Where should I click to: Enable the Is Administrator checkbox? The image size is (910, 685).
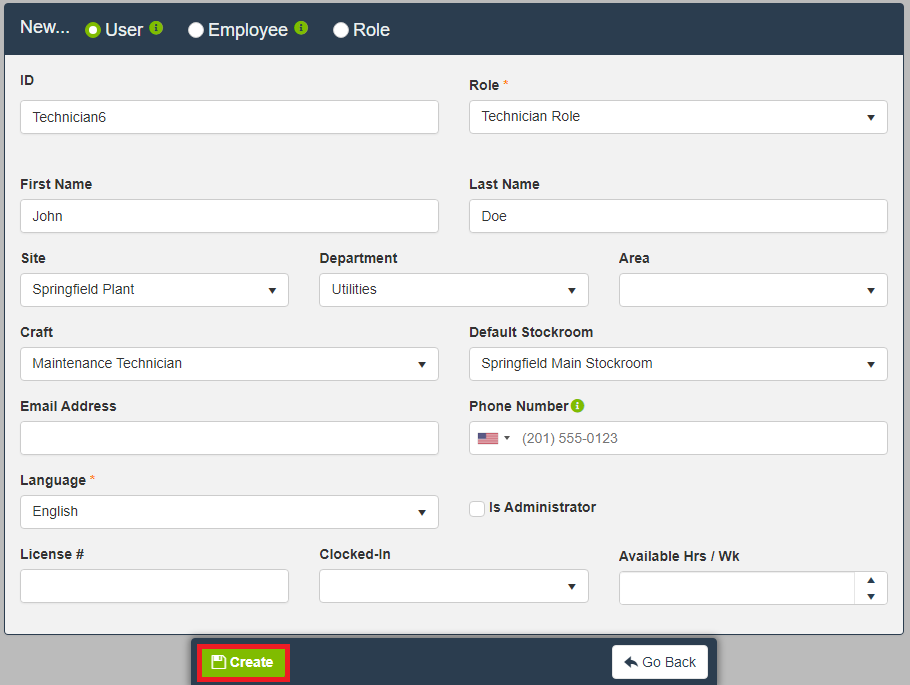point(477,508)
